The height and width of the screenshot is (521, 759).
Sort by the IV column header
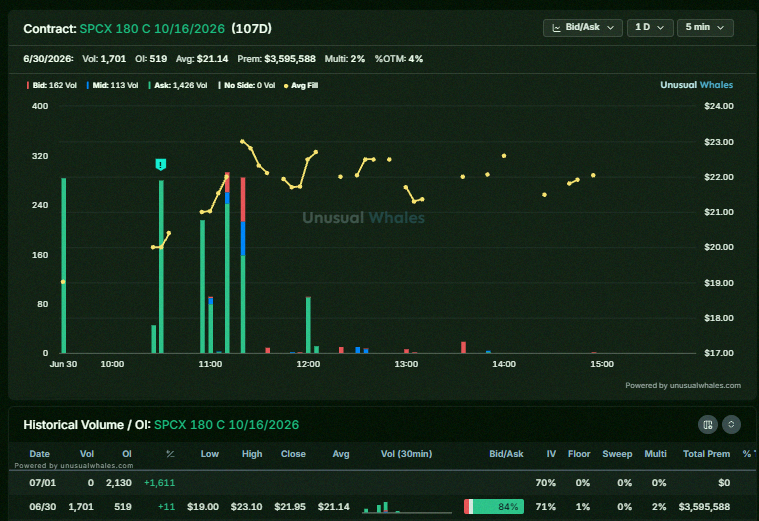(551, 454)
